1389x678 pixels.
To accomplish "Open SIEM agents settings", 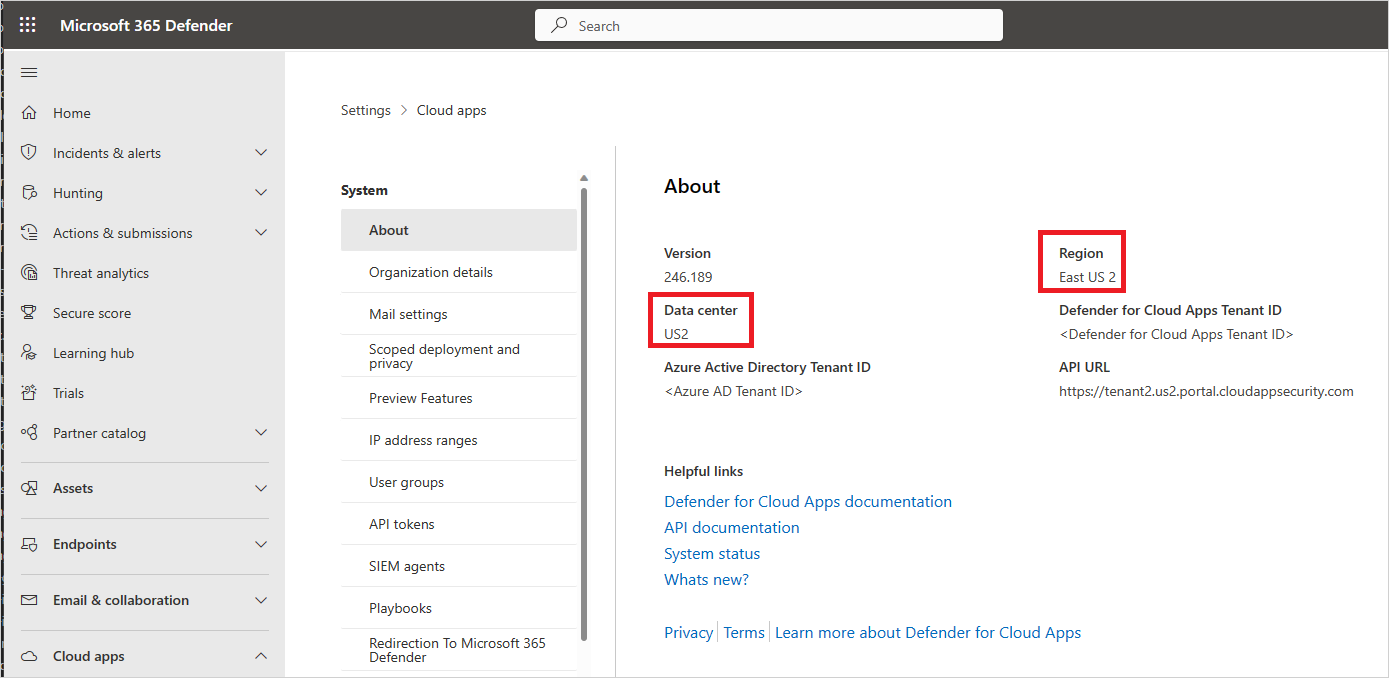I will click(x=459, y=566).
